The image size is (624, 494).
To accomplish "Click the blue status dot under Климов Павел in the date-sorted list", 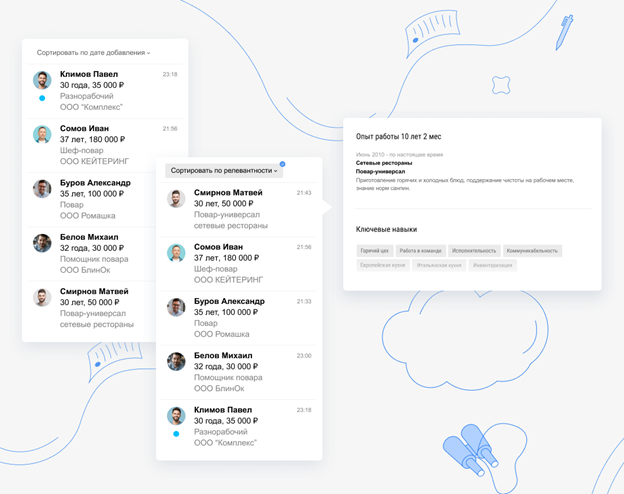I will point(42,98).
